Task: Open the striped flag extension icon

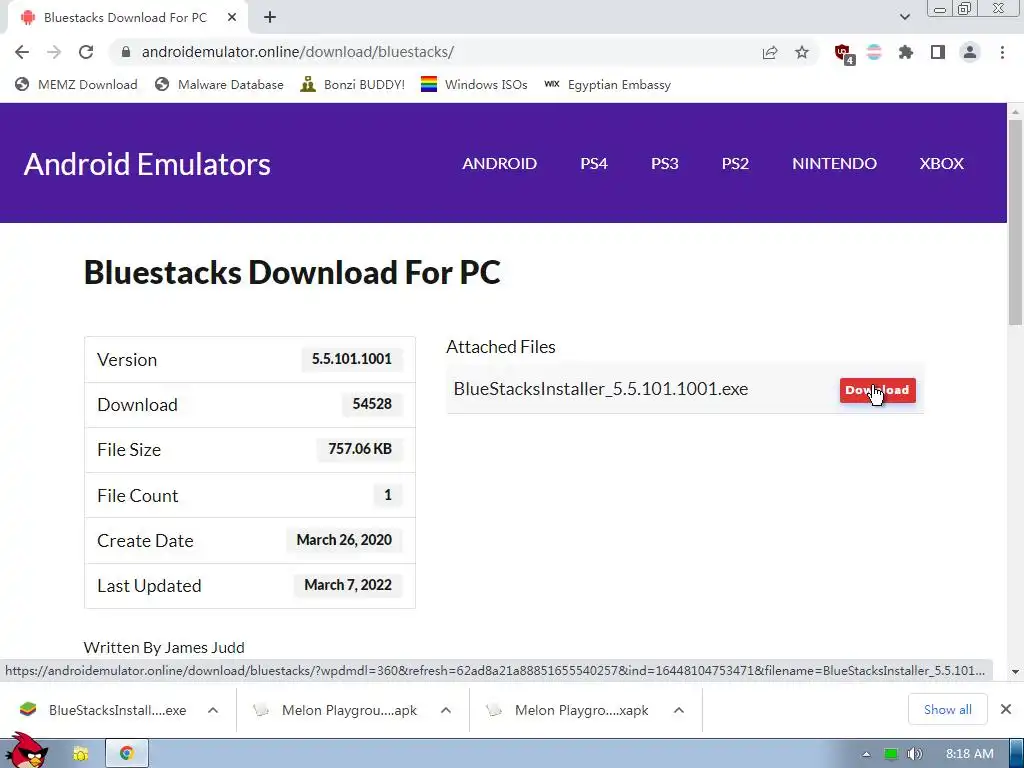Action: (874, 52)
